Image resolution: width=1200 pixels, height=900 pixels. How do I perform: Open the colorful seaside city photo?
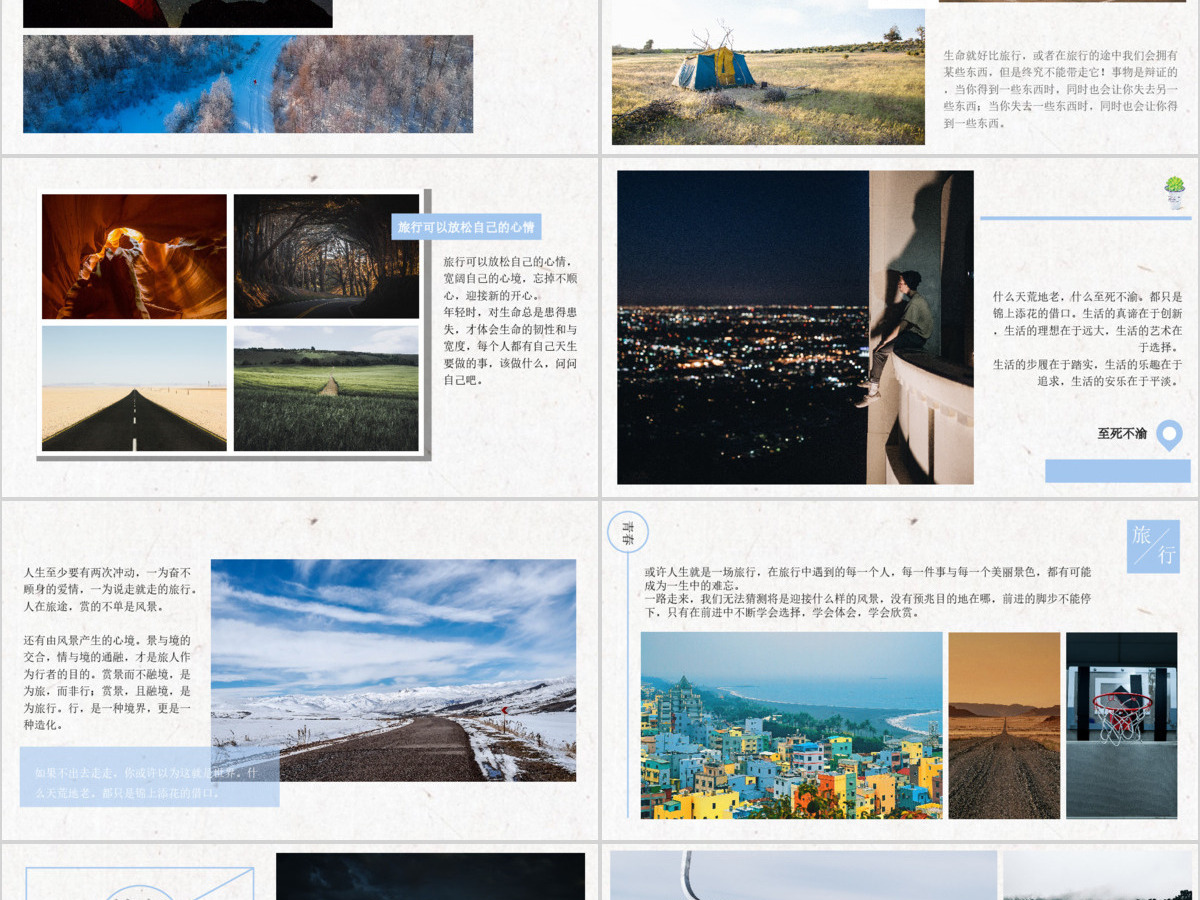(791, 725)
